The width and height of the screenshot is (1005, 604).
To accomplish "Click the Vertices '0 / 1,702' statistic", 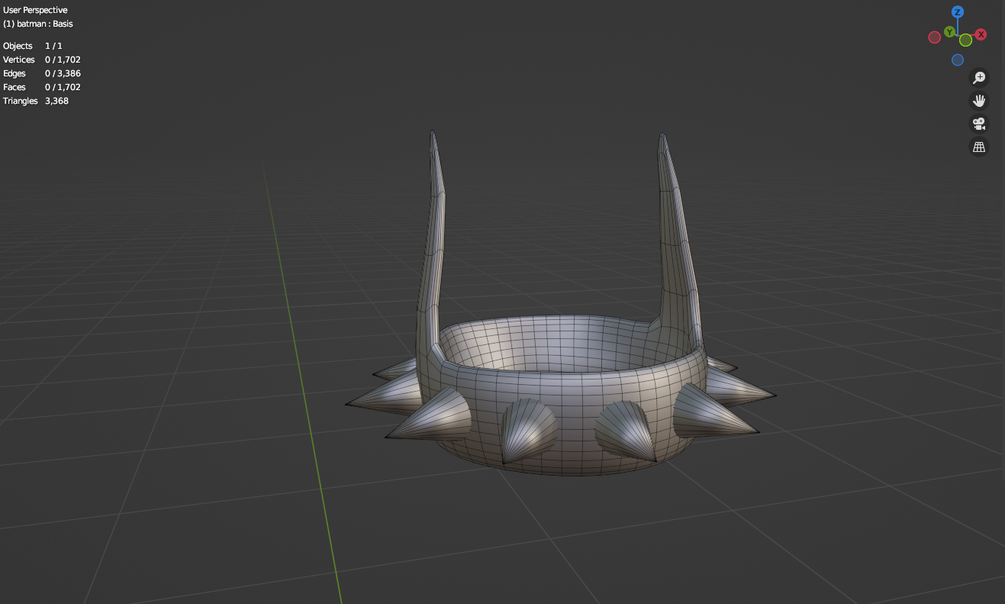I will [x=63, y=60].
